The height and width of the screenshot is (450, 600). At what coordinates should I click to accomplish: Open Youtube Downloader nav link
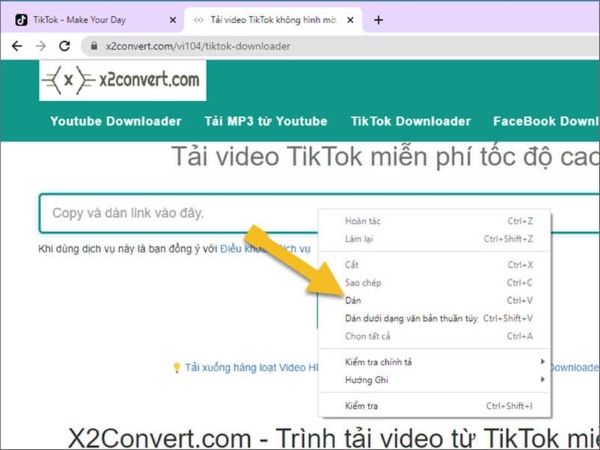click(116, 121)
